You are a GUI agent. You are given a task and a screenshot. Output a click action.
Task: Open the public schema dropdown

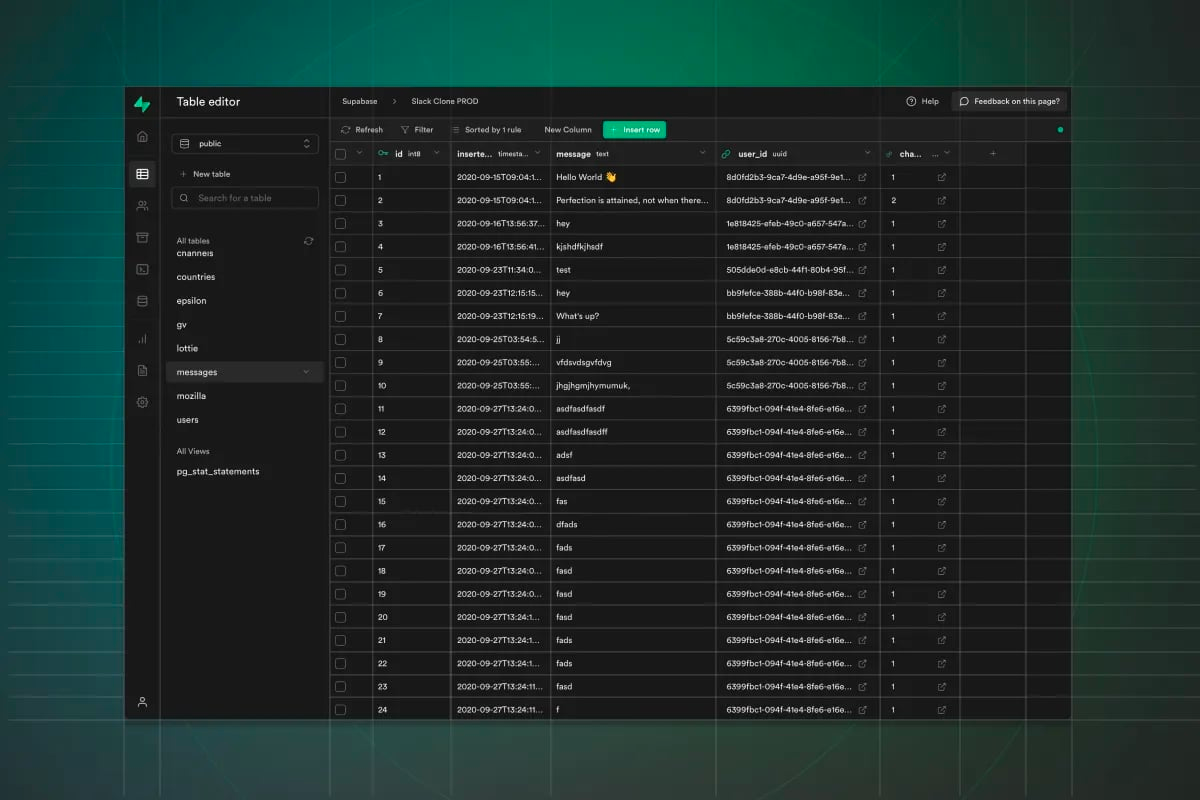pyautogui.click(x=245, y=144)
